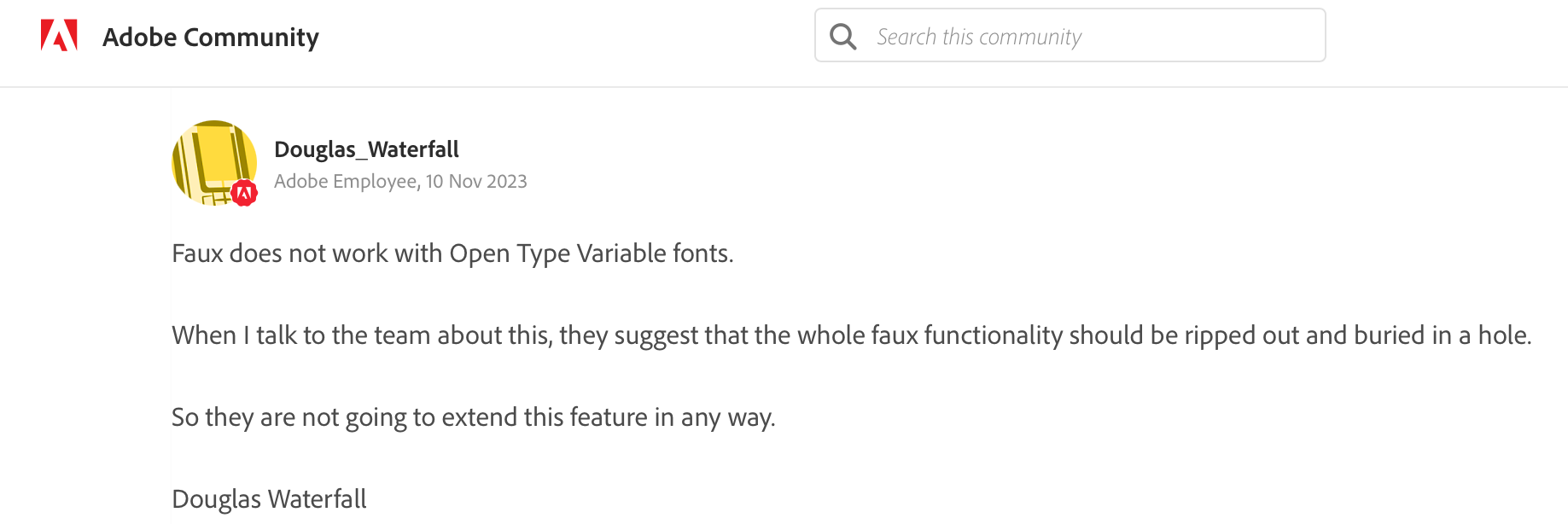
Task: Select the 'Adobe Employee, 10 Nov 2023' text
Action: tap(400, 181)
